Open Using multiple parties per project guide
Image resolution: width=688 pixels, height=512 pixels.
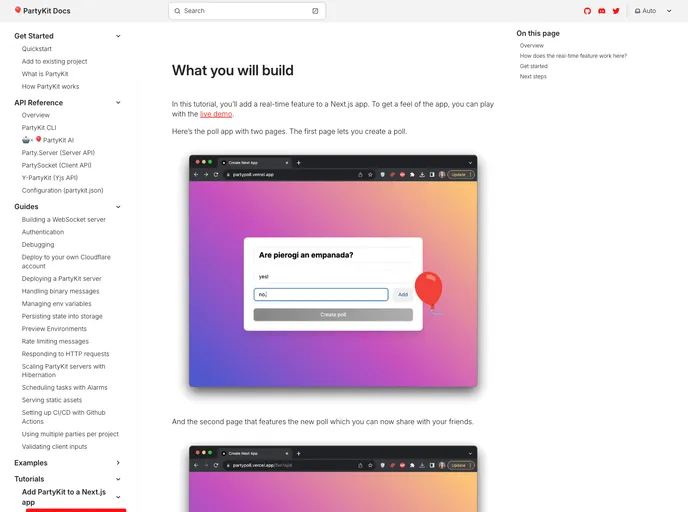(70, 434)
